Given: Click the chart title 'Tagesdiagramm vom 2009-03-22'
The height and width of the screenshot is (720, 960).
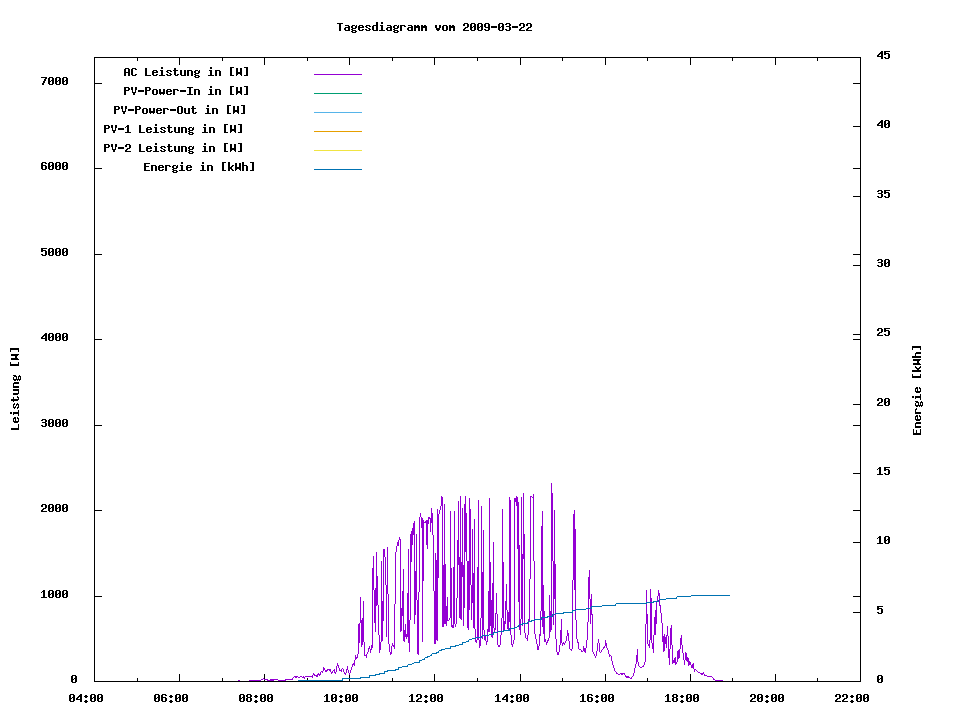Looking at the screenshot, I should click(434, 27).
